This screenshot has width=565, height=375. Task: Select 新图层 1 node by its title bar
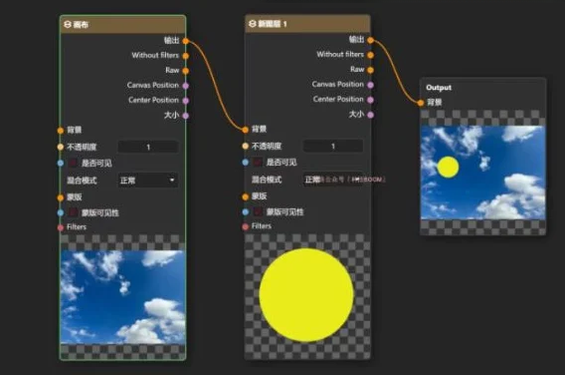pyautogui.click(x=308, y=24)
